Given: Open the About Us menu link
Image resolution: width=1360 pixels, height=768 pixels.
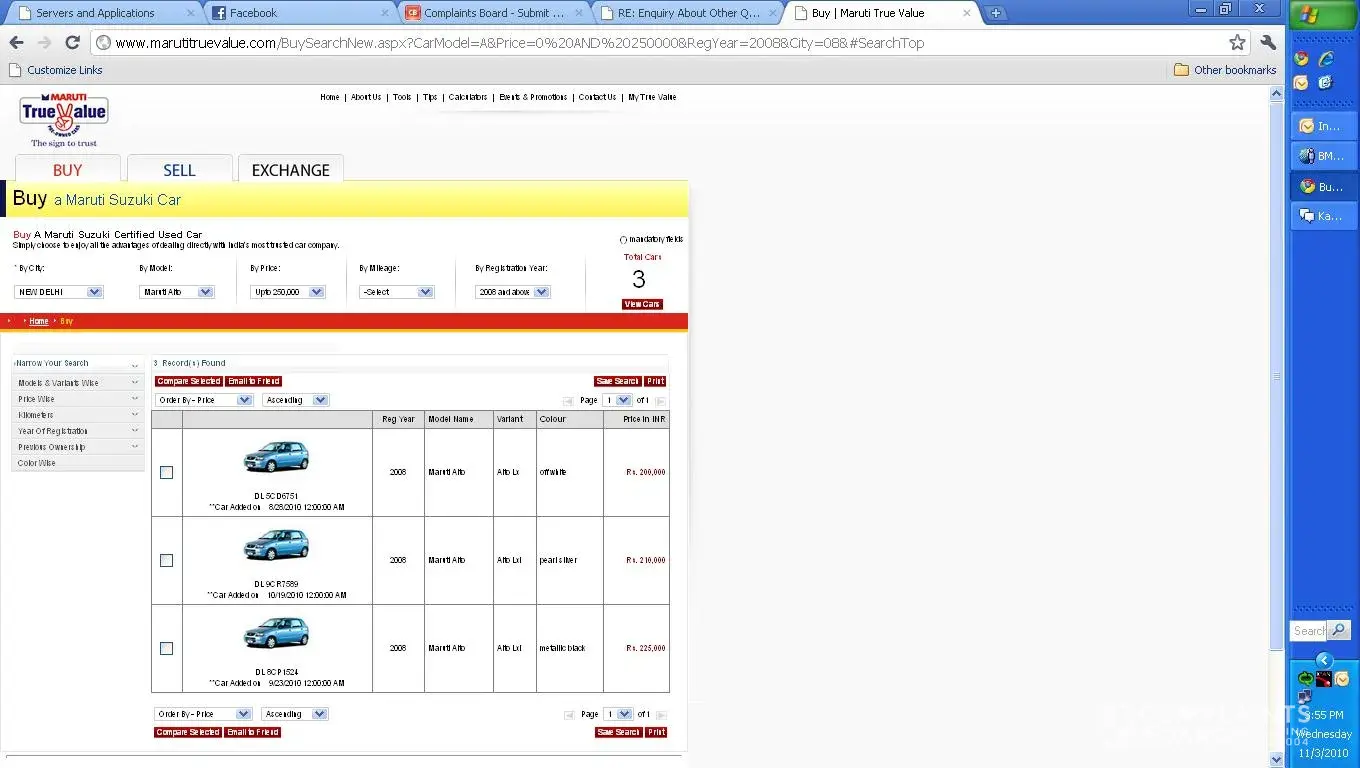Looking at the screenshot, I should tap(366, 97).
